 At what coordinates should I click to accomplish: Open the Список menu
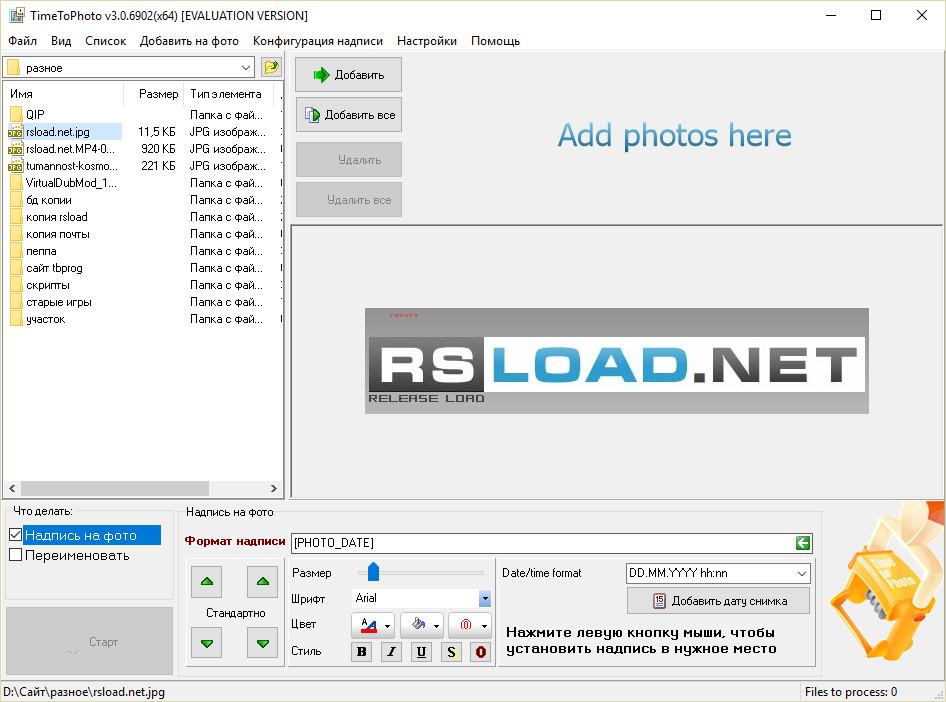coord(106,40)
